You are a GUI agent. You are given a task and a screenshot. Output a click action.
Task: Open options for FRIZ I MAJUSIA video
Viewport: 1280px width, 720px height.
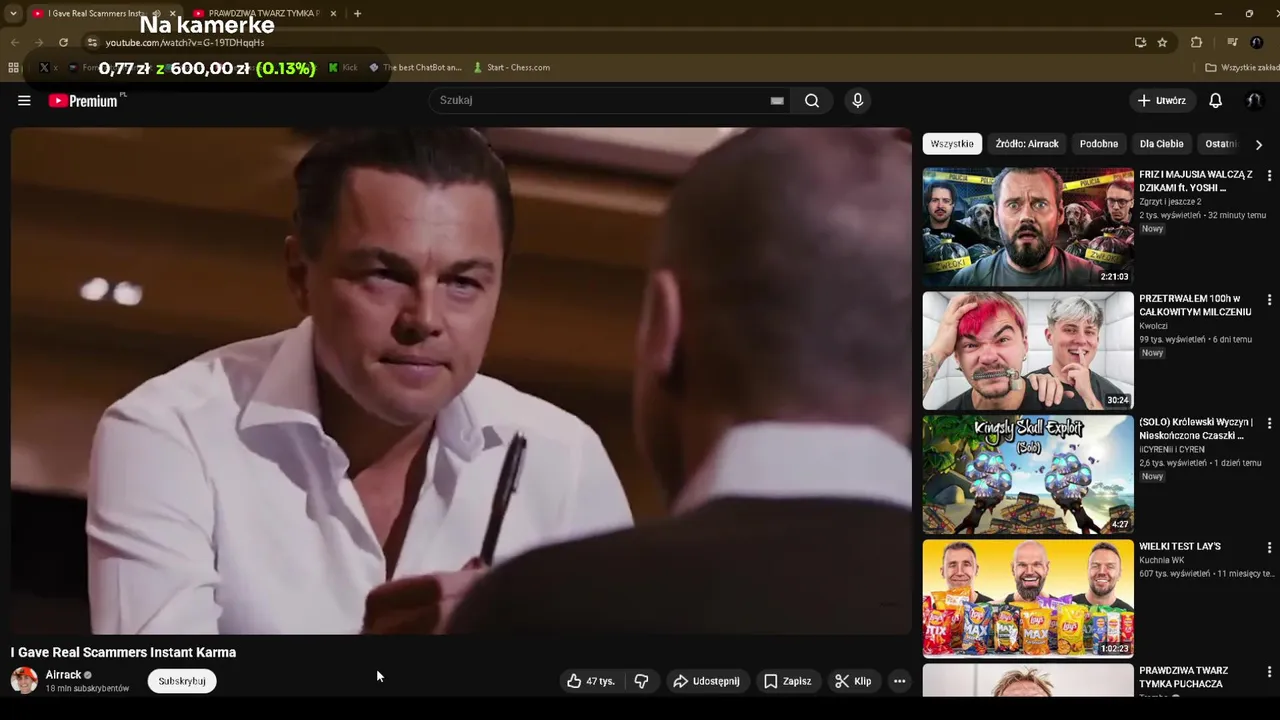click(1269, 175)
